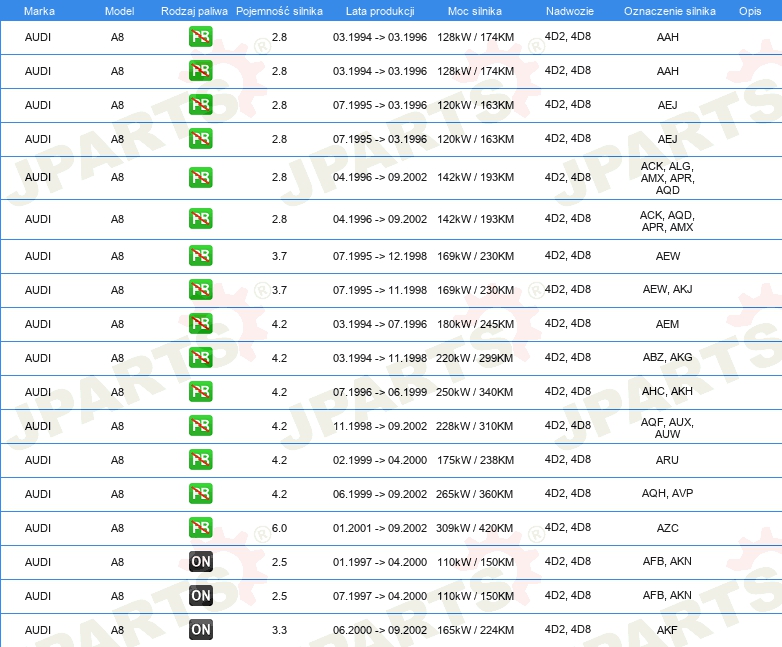Click power value 265kW / 360KM
This screenshot has width=782, height=647.
pyautogui.click(x=474, y=494)
